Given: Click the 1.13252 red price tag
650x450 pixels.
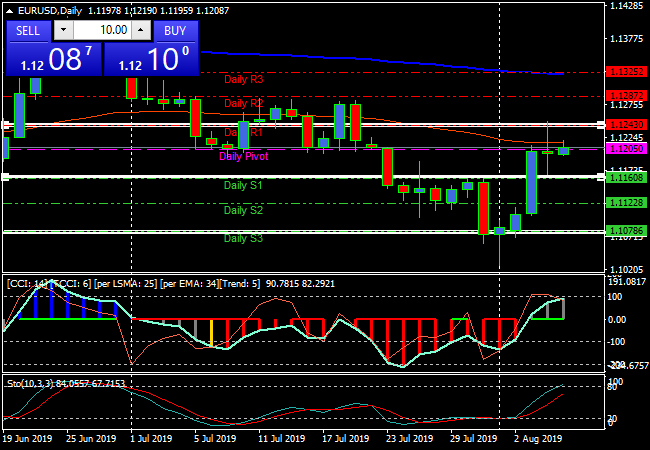Looking at the screenshot, I should click(626, 72).
